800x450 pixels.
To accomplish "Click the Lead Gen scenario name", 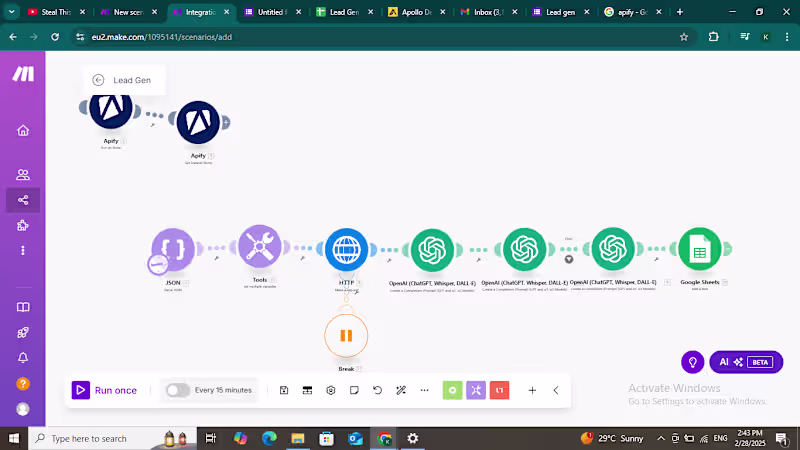I will [132, 80].
